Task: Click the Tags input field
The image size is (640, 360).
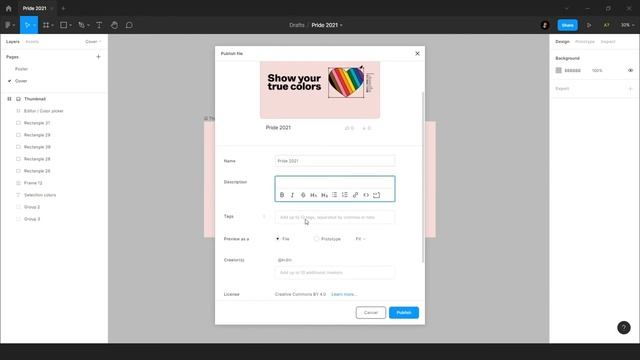Action: click(335, 217)
